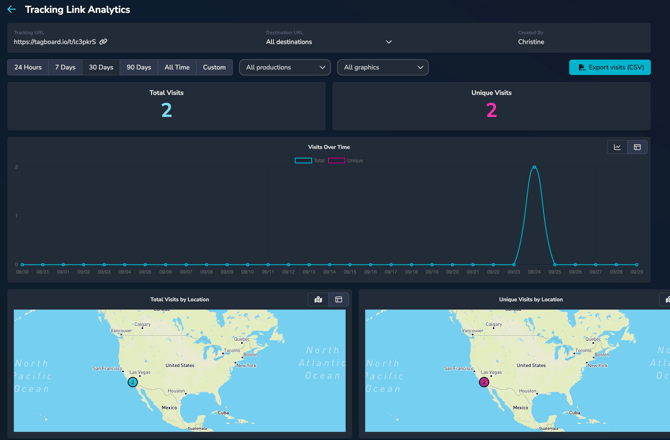Select the 24 Hours range

pos(28,67)
